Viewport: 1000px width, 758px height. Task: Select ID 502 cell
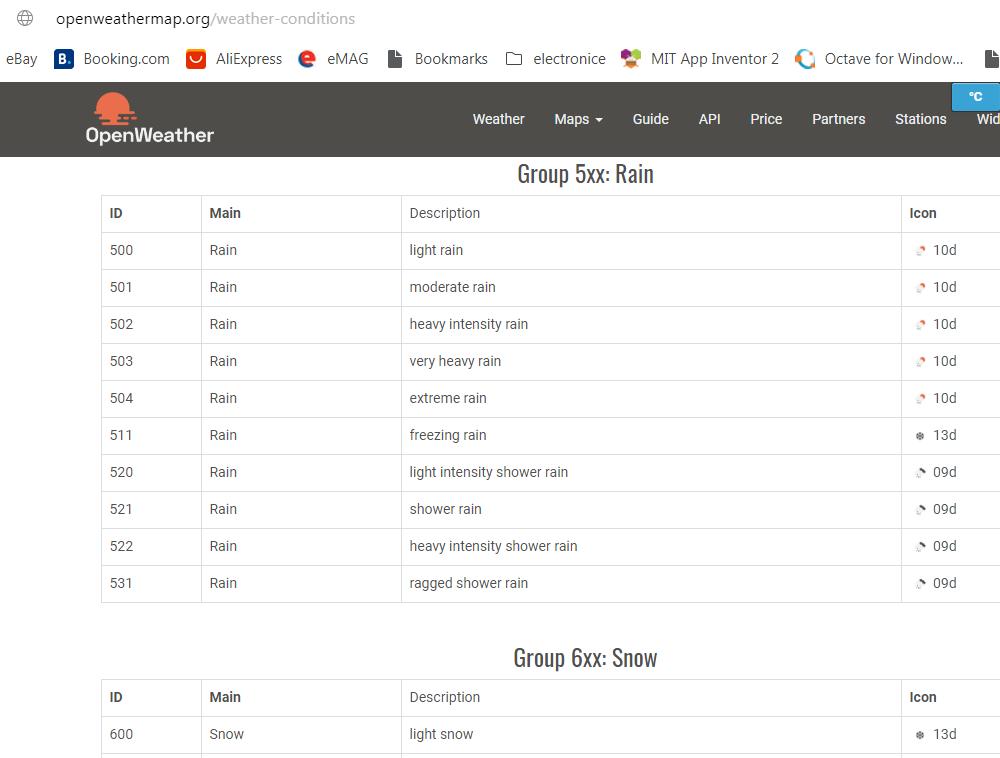(151, 324)
